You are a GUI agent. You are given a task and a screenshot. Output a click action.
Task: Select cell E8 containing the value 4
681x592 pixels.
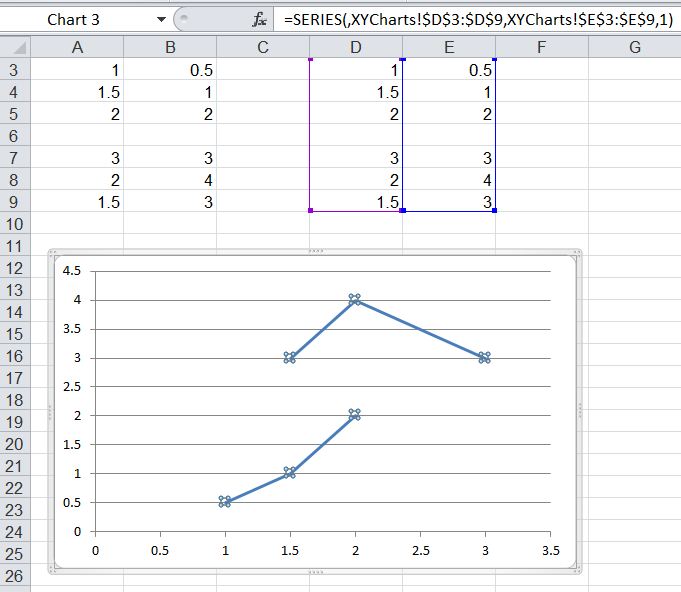pyautogui.click(x=449, y=180)
